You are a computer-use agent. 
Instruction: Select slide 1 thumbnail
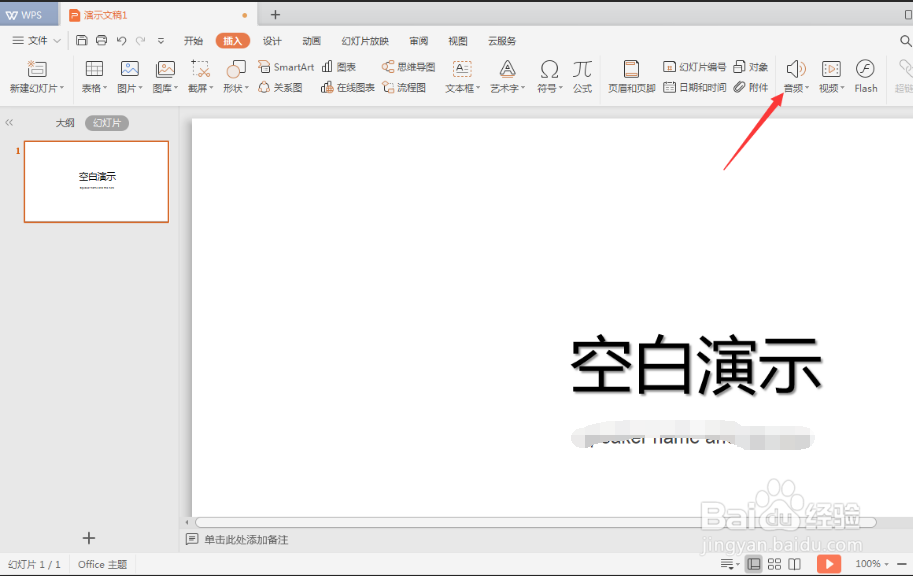click(96, 182)
